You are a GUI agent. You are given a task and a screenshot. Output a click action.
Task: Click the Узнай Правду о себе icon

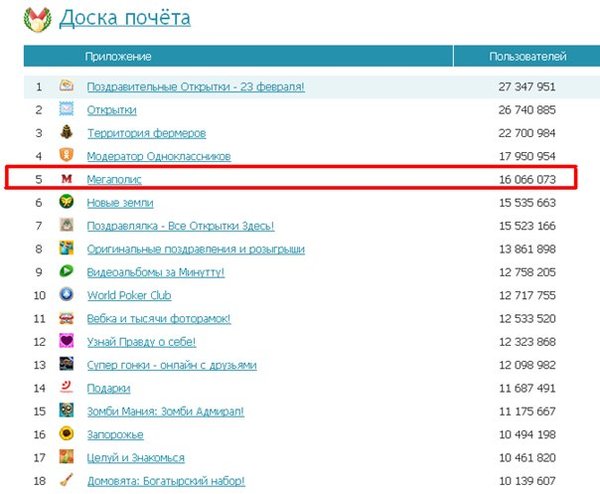tap(66, 341)
